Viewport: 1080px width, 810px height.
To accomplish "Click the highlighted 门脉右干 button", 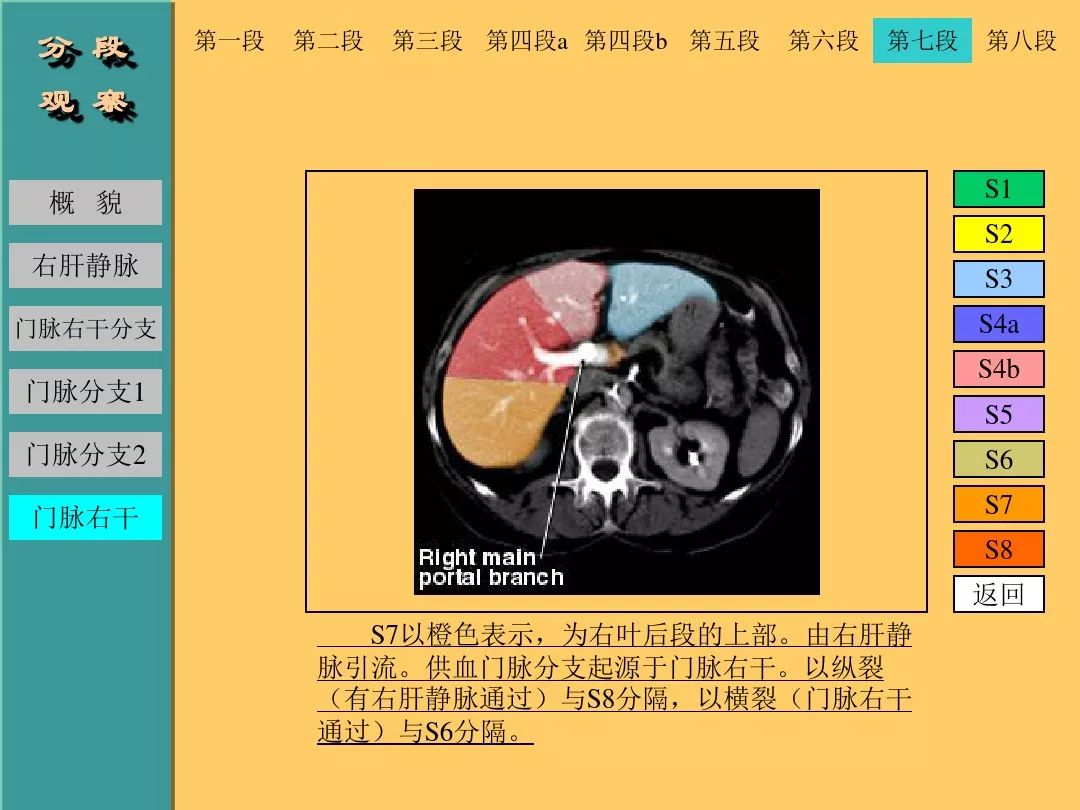I will click(x=85, y=518).
